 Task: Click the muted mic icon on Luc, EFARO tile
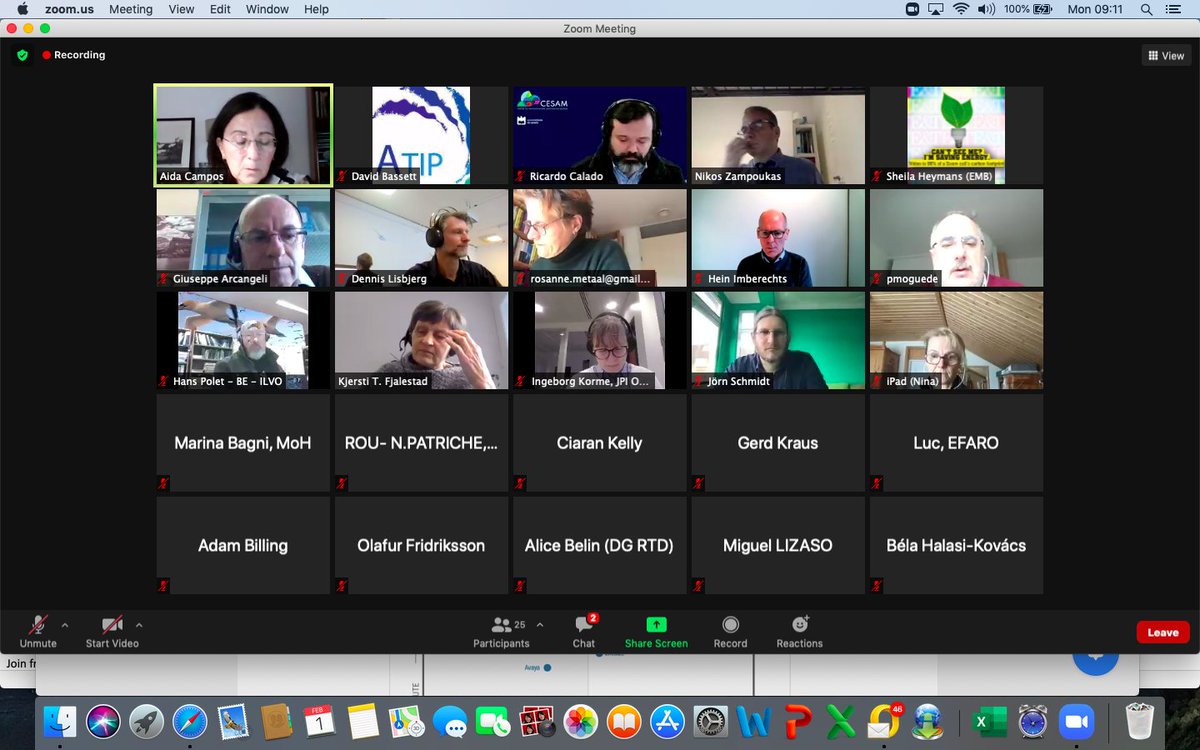tap(877, 484)
